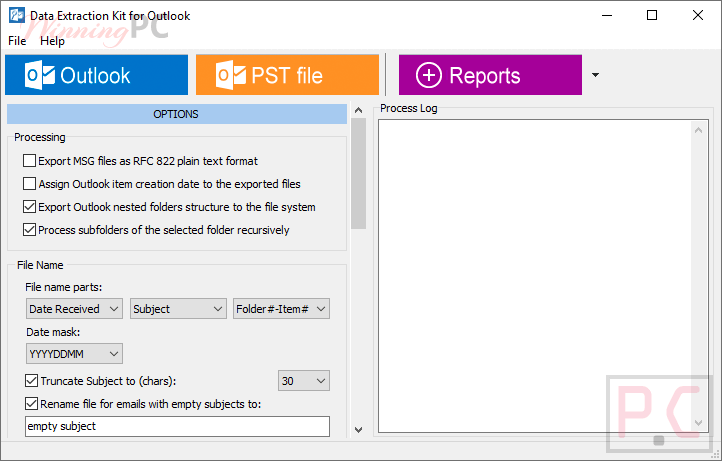Enable Export MSG files as RFC 822 checkbox
Viewport: 722px width, 461px height.
pos(29,161)
